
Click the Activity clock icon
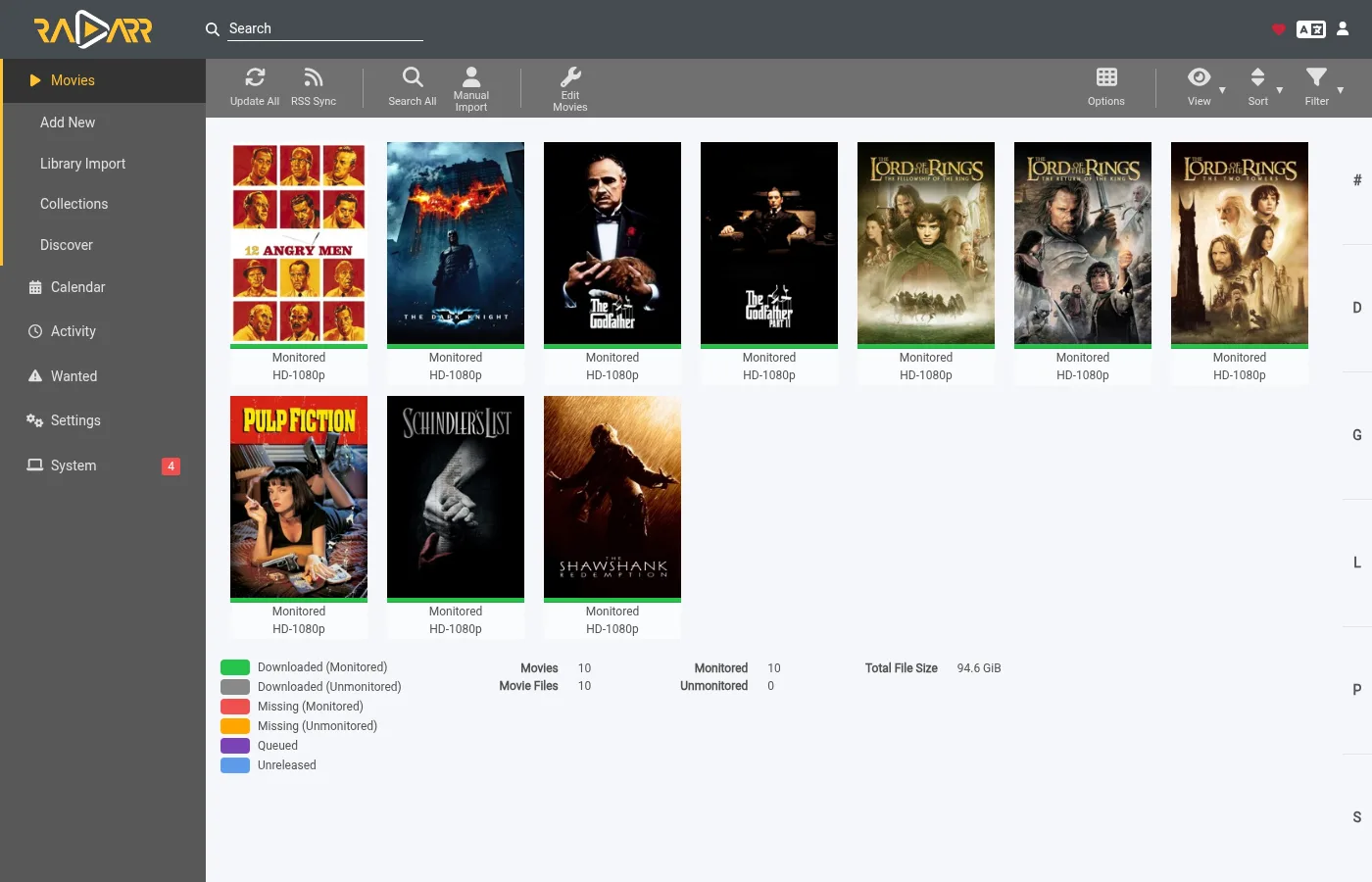click(35, 331)
